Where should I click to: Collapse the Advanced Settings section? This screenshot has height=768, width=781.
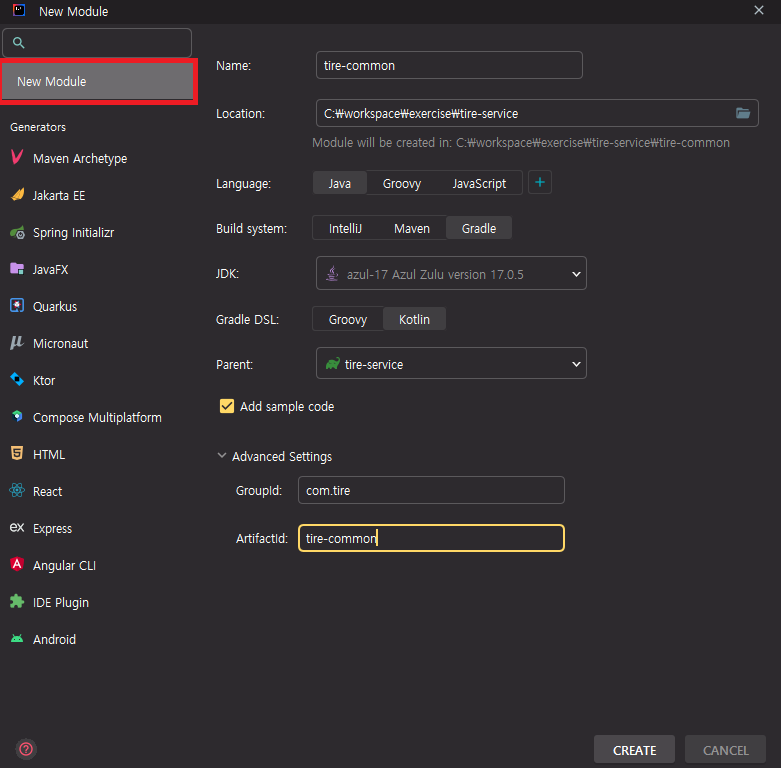click(222, 455)
